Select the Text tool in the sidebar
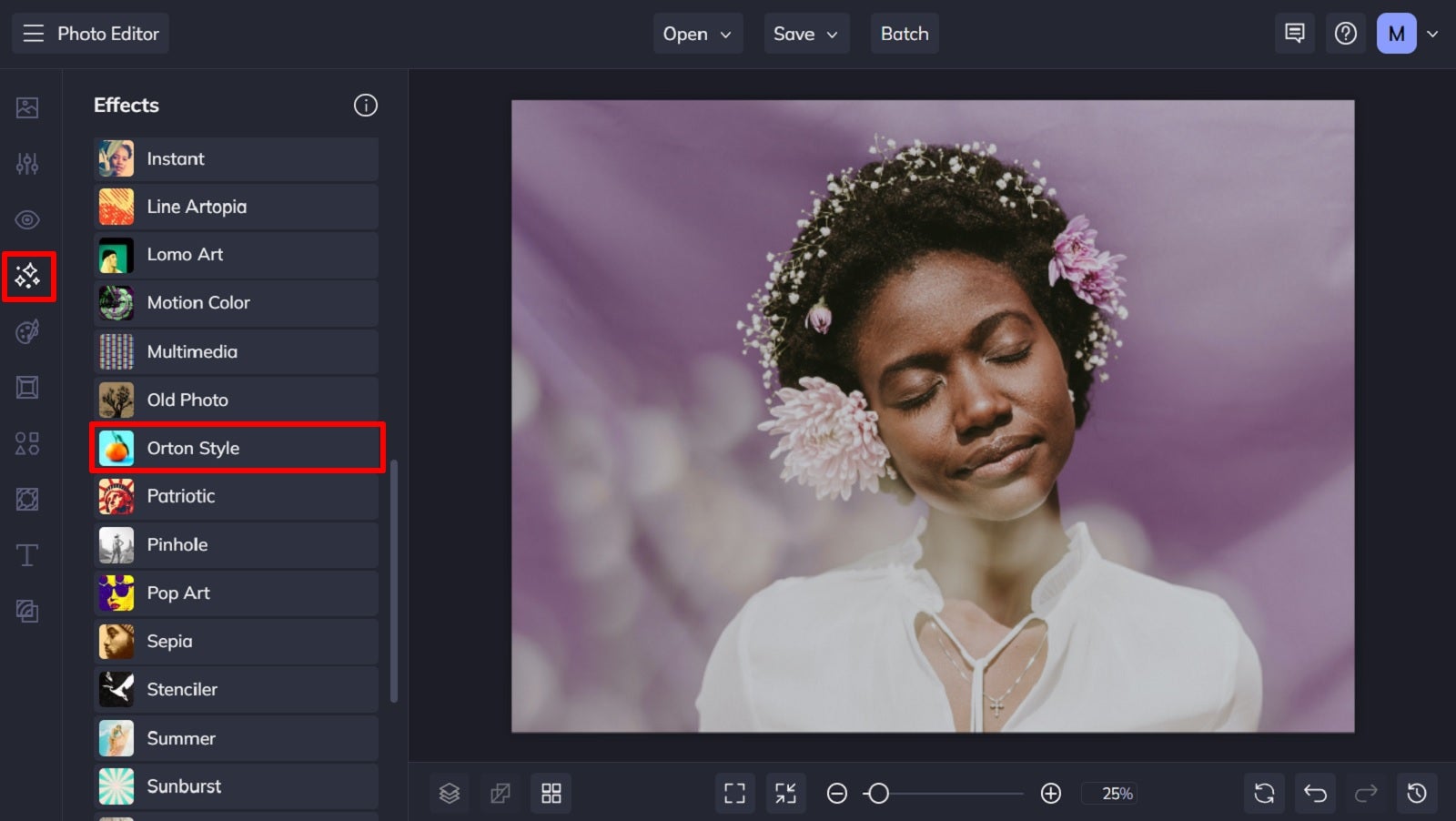 click(27, 554)
